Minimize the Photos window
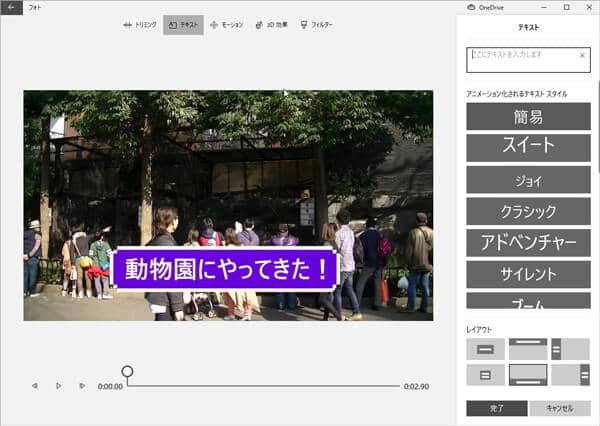This screenshot has width=600, height=426. coord(544,7)
